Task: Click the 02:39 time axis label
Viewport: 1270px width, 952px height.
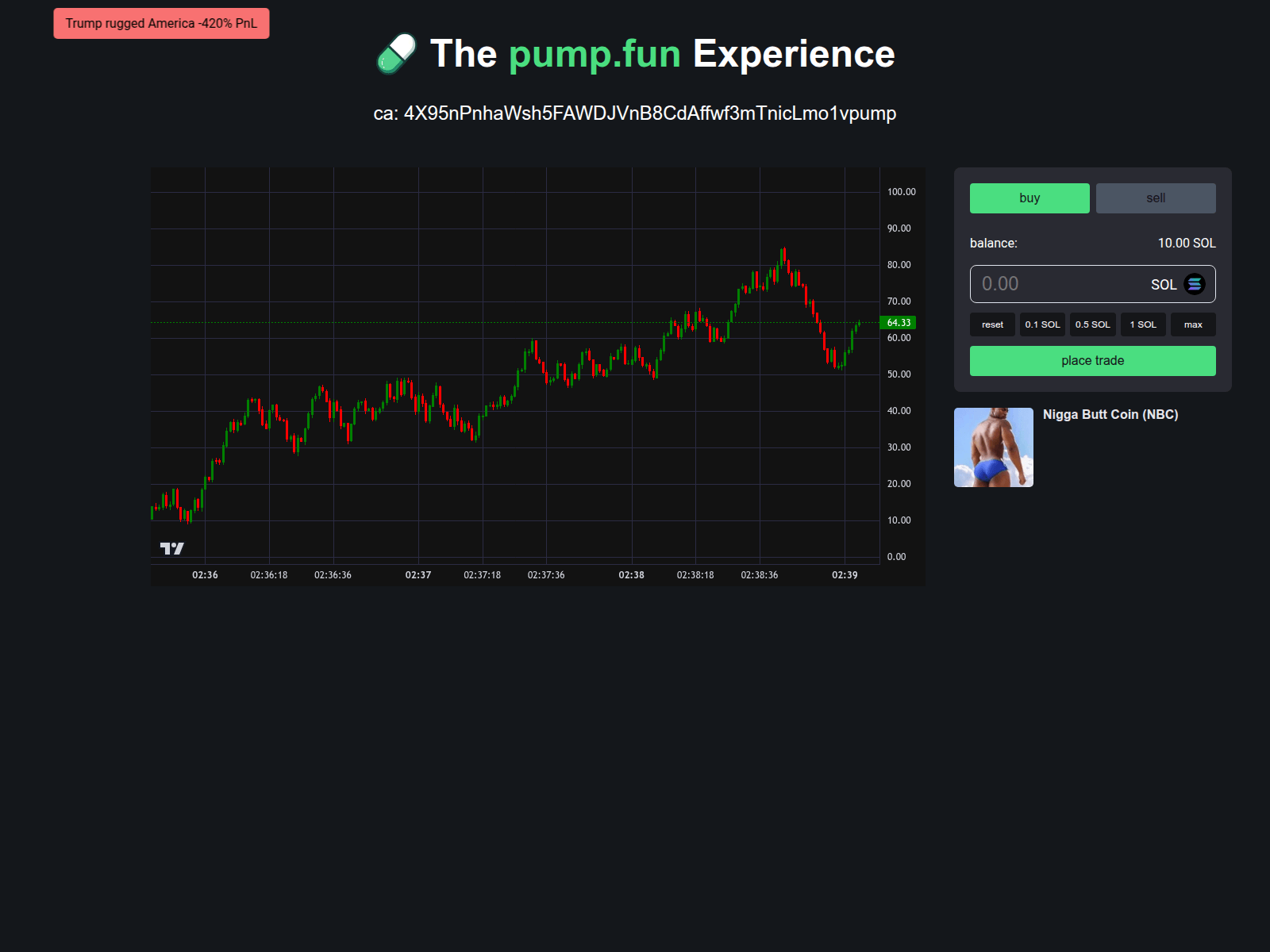Action: (x=845, y=575)
